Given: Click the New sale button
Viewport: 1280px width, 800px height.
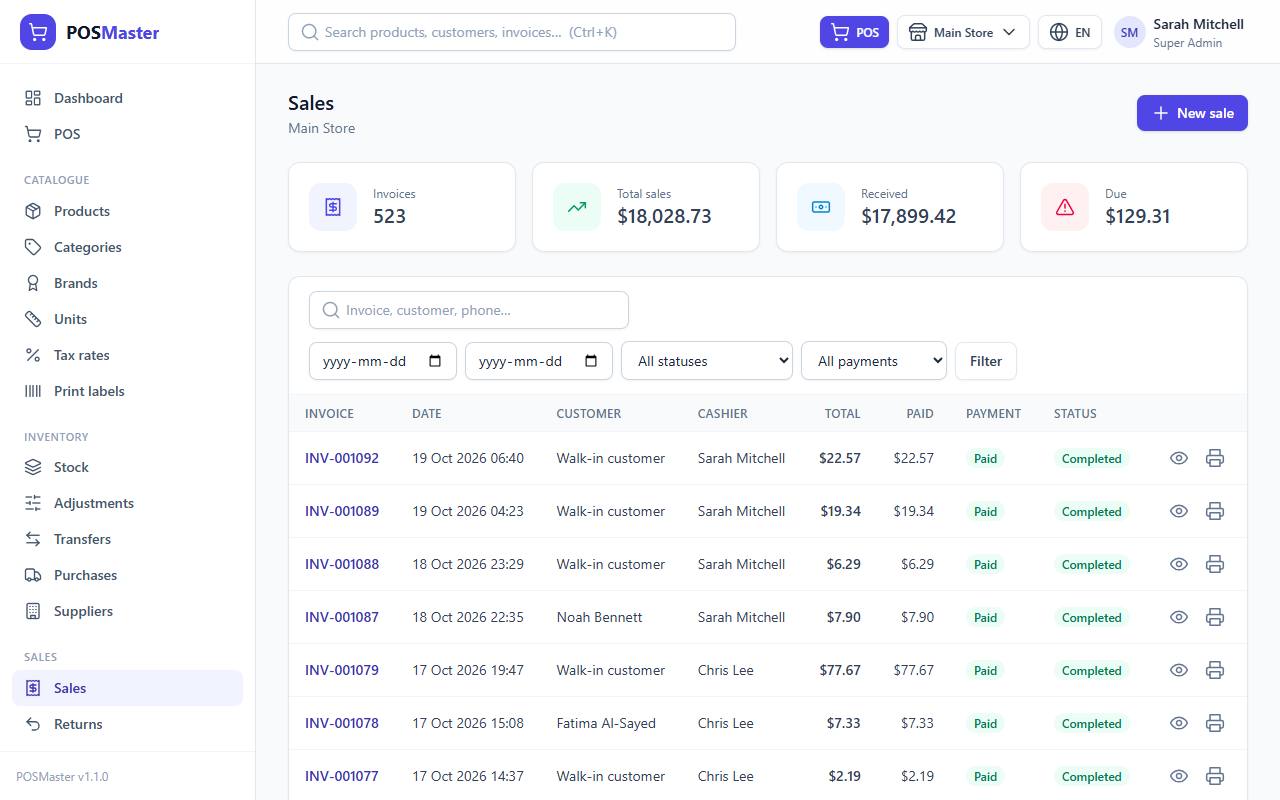Looking at the screenshot, I should (x=1192, y=113).
